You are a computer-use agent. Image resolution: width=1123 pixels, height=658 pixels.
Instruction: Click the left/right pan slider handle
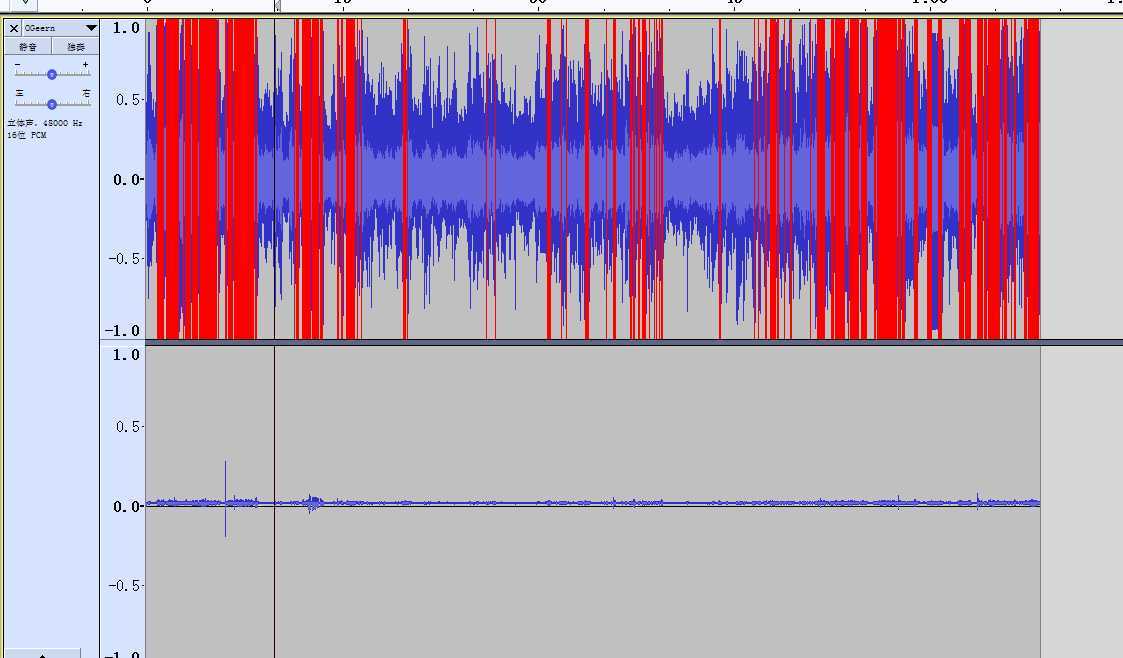click(52, 105)
